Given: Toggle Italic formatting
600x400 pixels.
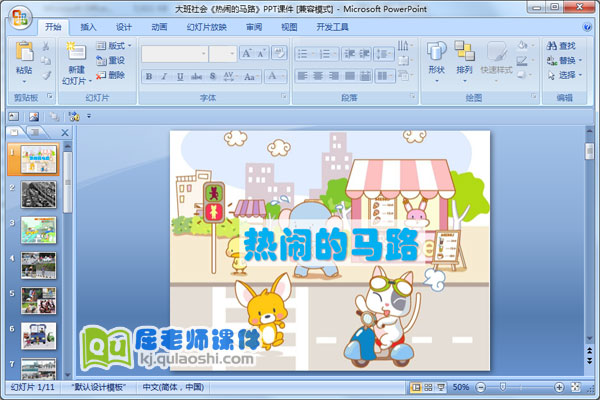Looking at the screenshot, I should [x=164, y=77].
